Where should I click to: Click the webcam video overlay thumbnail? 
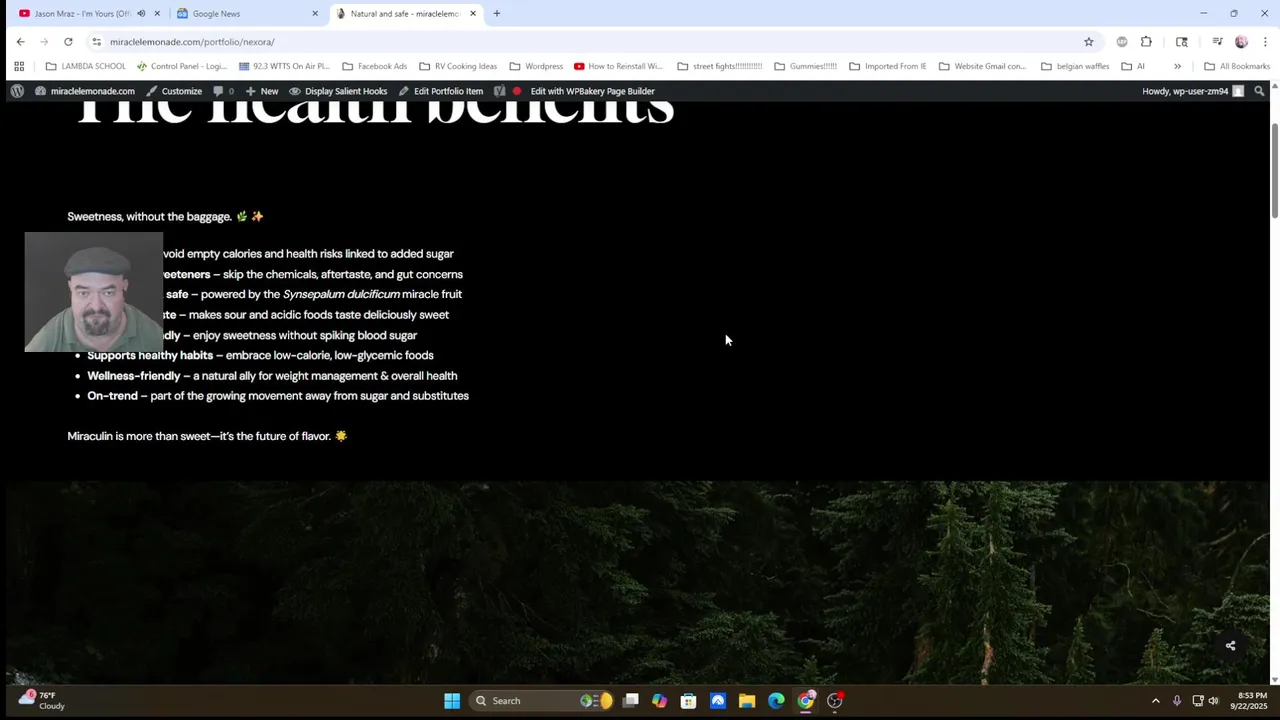[x=94, y=292]
